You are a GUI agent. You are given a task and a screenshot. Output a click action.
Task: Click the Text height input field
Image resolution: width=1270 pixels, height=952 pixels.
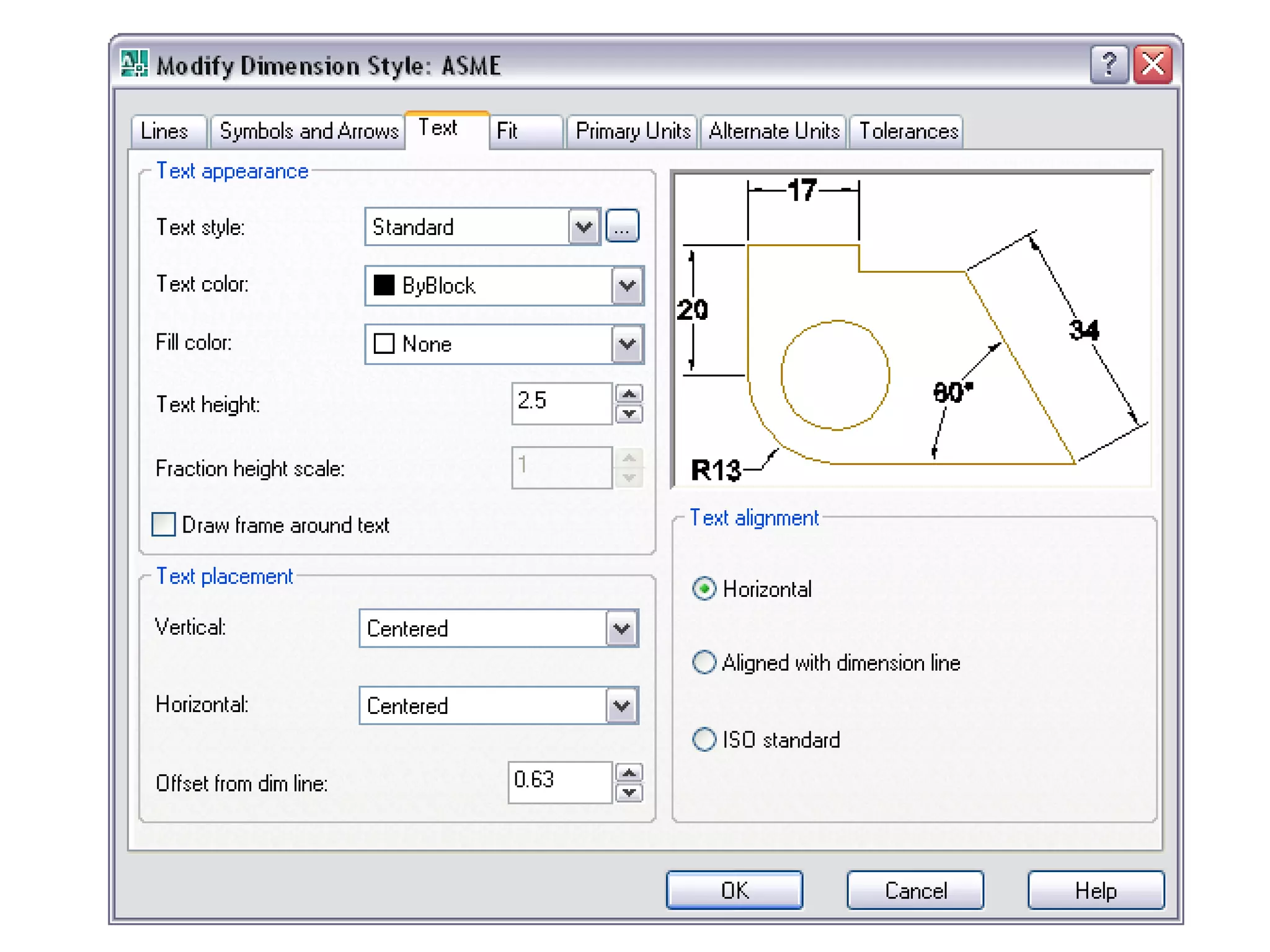[561, 403]
